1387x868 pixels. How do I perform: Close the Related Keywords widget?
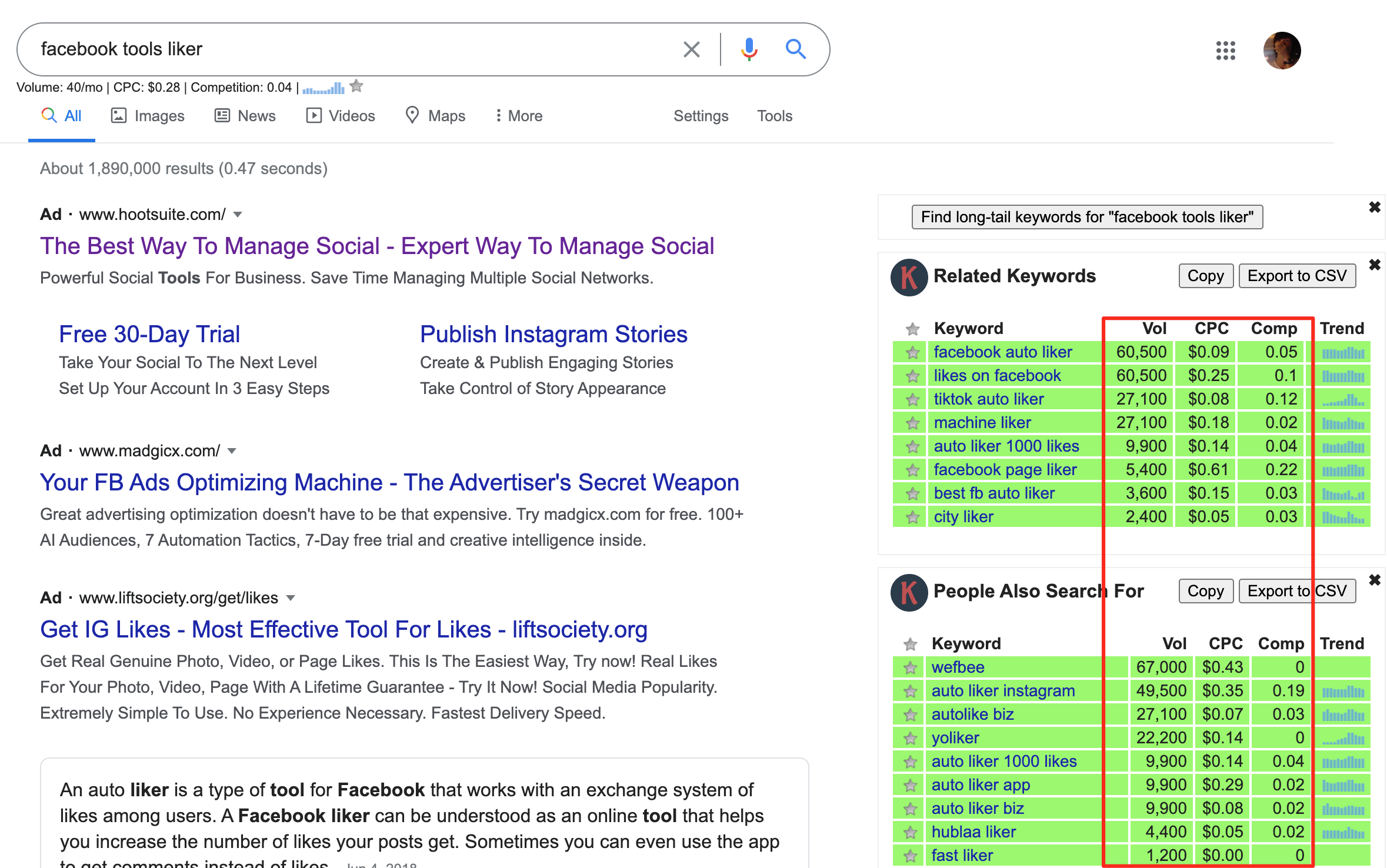tap(1375, 265)
